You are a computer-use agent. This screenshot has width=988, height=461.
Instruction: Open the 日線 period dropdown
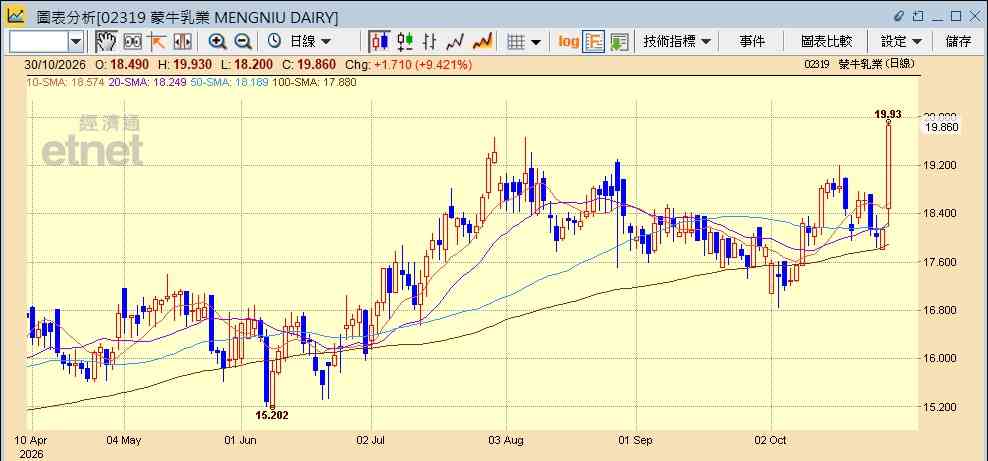pyautogui.click(x=310, y=42)
